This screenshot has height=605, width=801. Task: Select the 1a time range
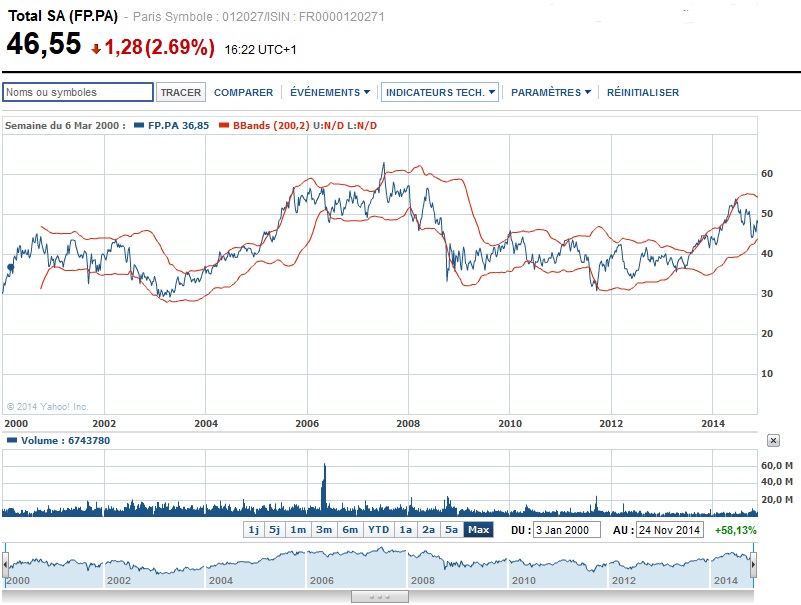406,530
